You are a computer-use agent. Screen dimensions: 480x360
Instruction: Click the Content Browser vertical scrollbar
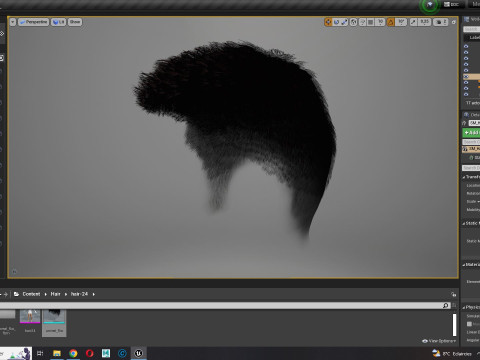tap(454, 325)
